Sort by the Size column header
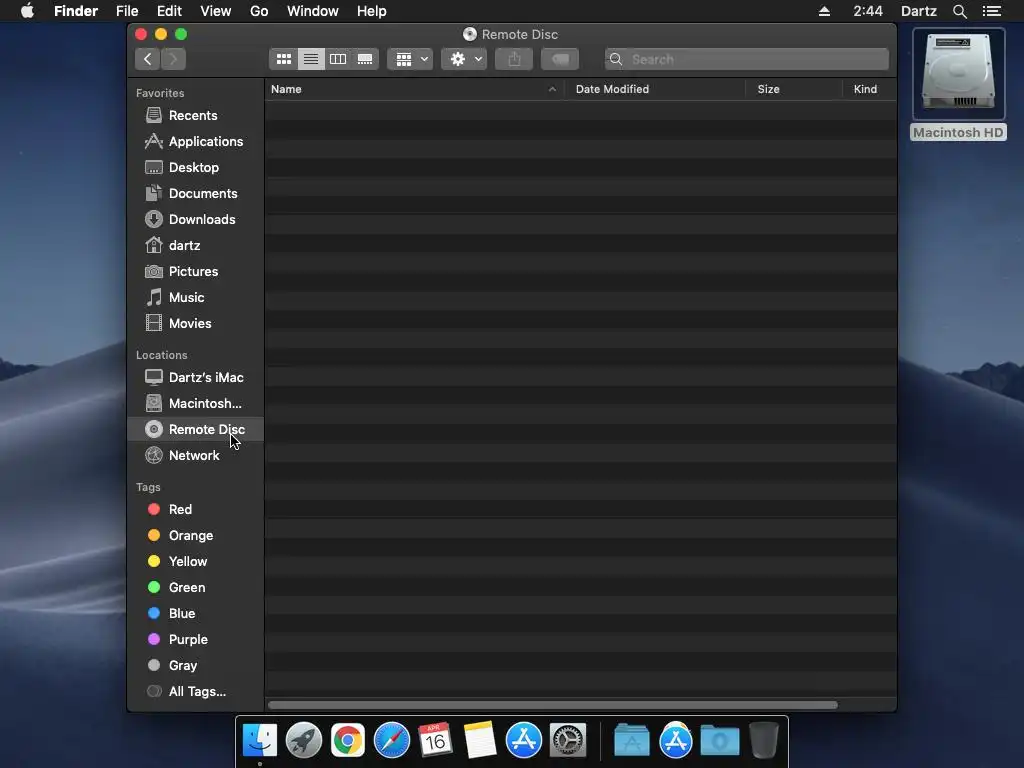 [x=793, y=89]
